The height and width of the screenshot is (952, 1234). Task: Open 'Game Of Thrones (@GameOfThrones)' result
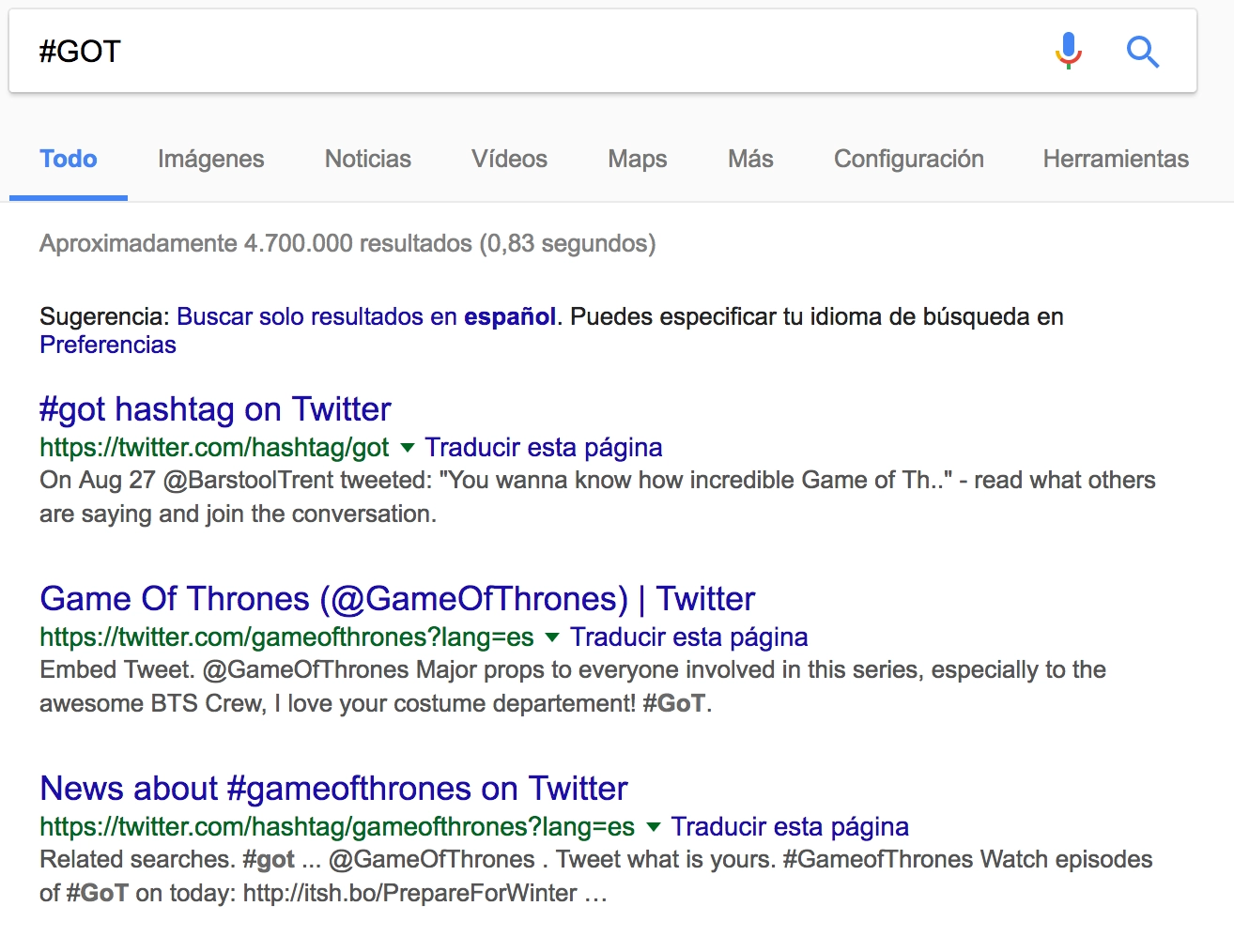pyautogui.click(x=397, y=599)
